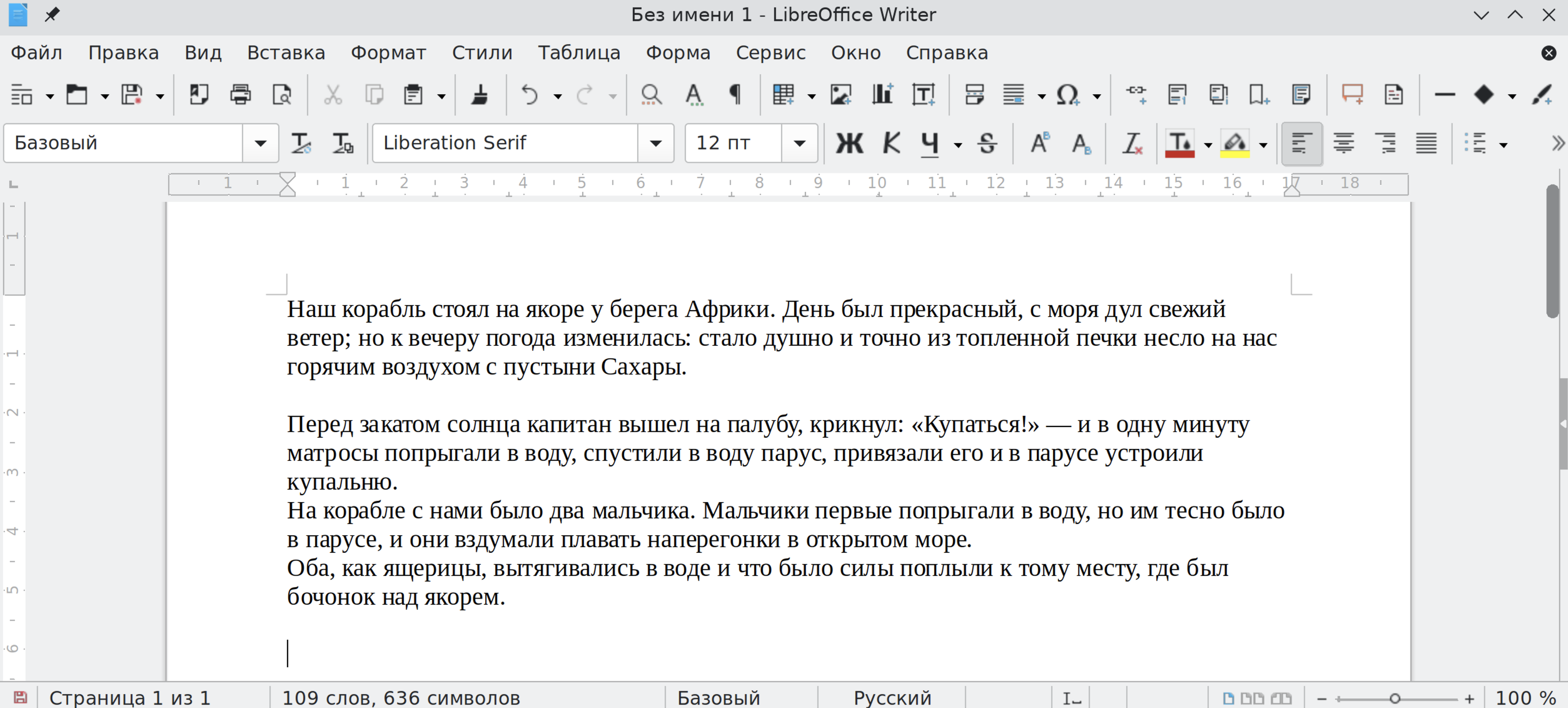Image resolution: width=1568 pixels, height=708 pixels.
Task: Click the zoom slider handle
Action: (x=1395, y=698)
